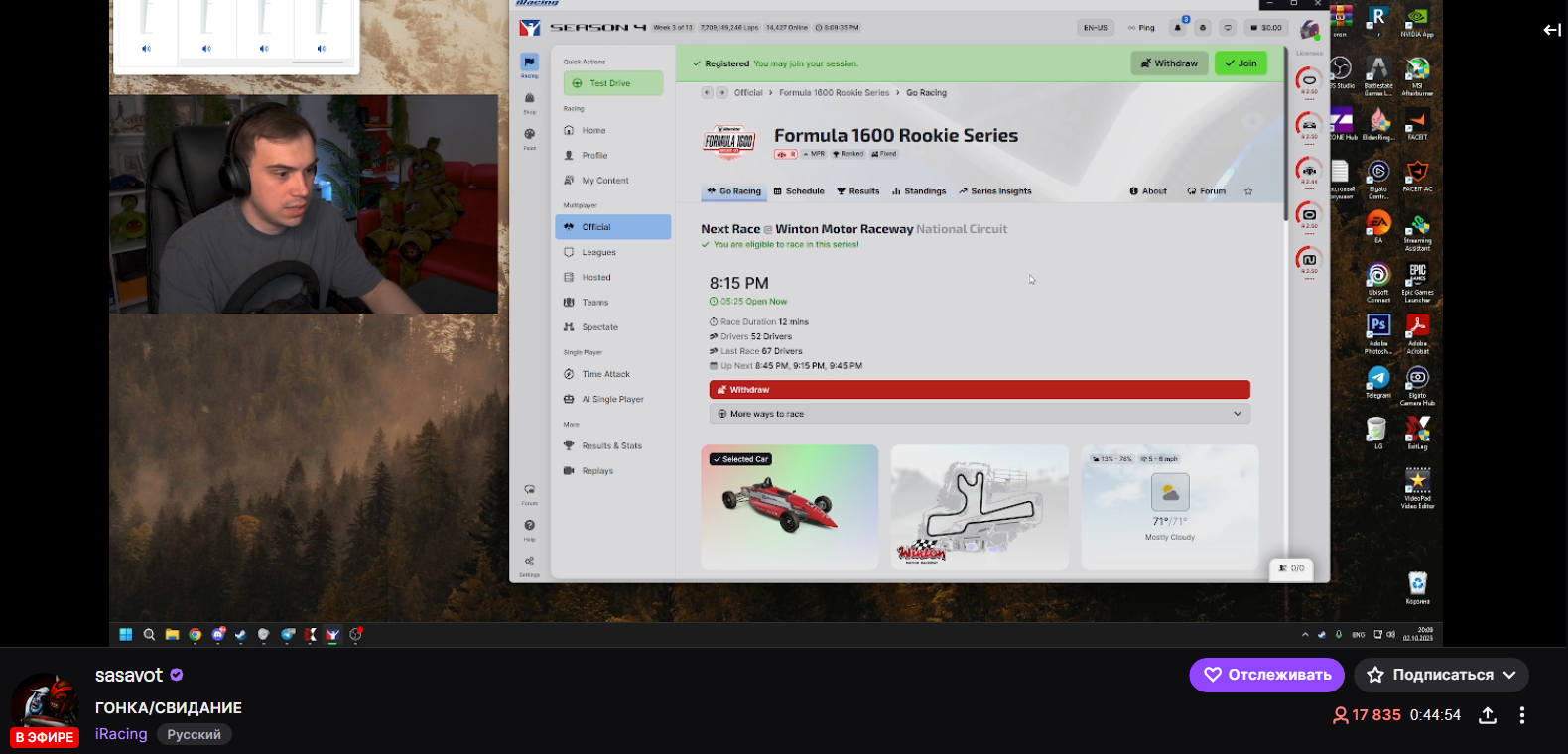Screen dimensions: 1568x754
Task: Switch to the Results tab
Action: tap(858, 191)
